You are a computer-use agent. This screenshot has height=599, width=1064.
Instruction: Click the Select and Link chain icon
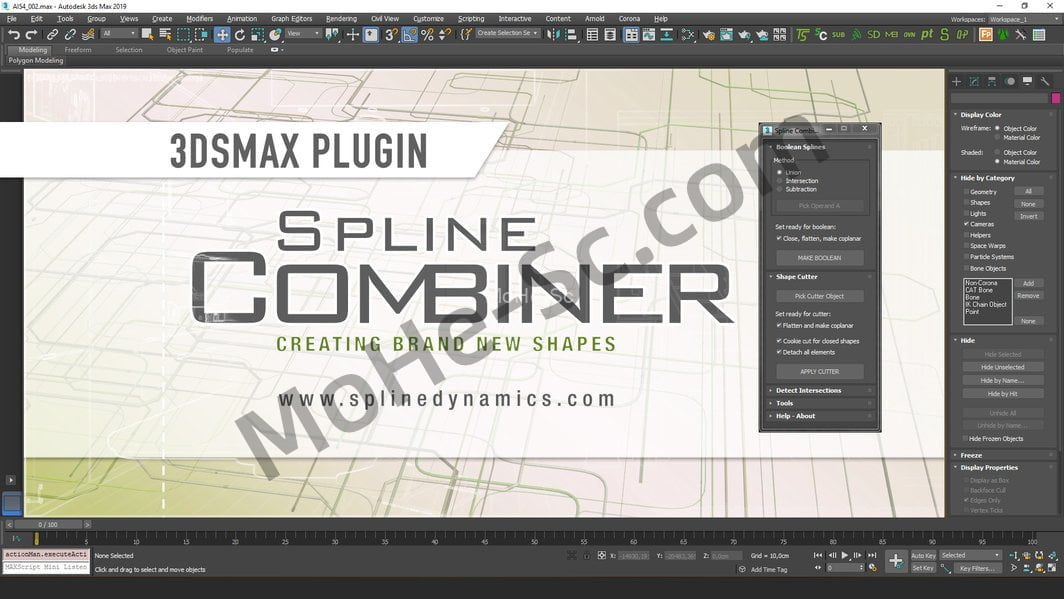click(x=52, y=34)
